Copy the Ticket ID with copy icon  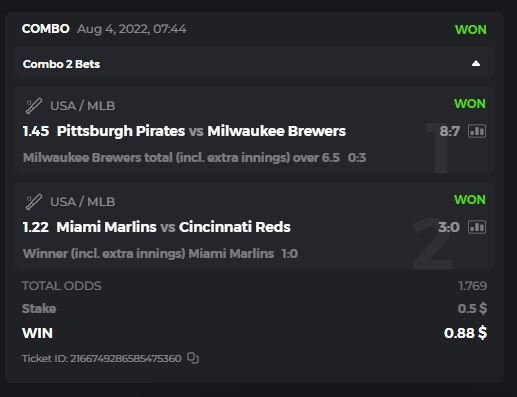pyautogui.click(x=193, y=358)
